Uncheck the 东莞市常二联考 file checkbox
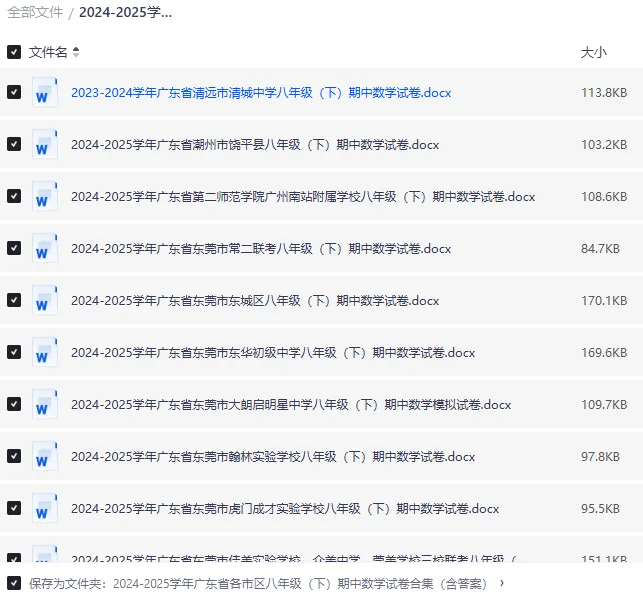This screenshot has height=596, width=643. 14,248
